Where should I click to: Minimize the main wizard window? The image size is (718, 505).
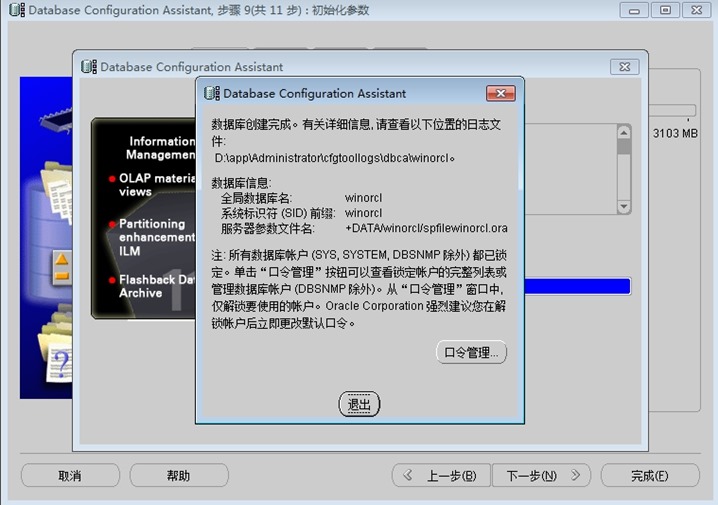click(x=634, y=10)
